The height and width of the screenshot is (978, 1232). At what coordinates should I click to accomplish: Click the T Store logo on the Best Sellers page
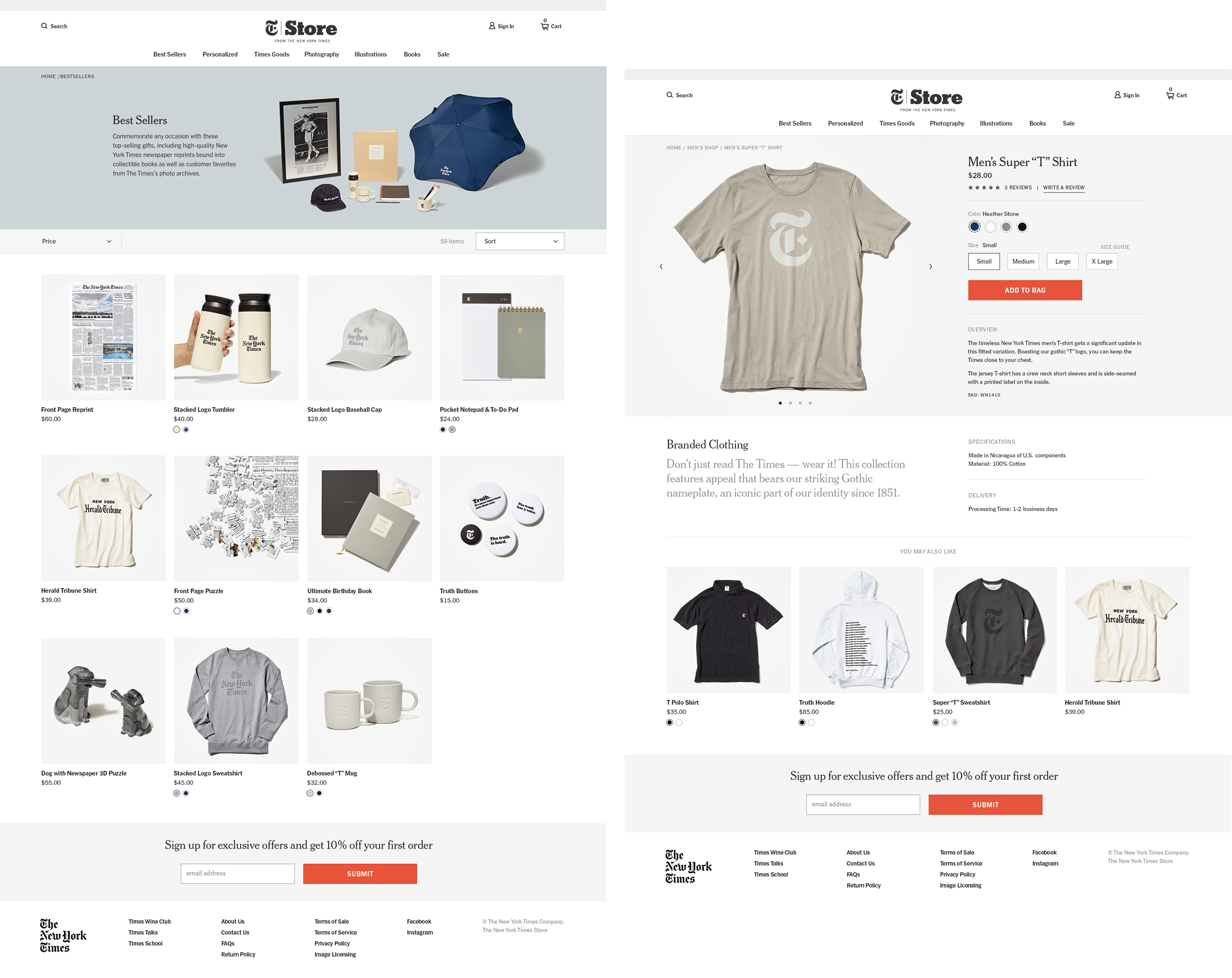point(301,30)
